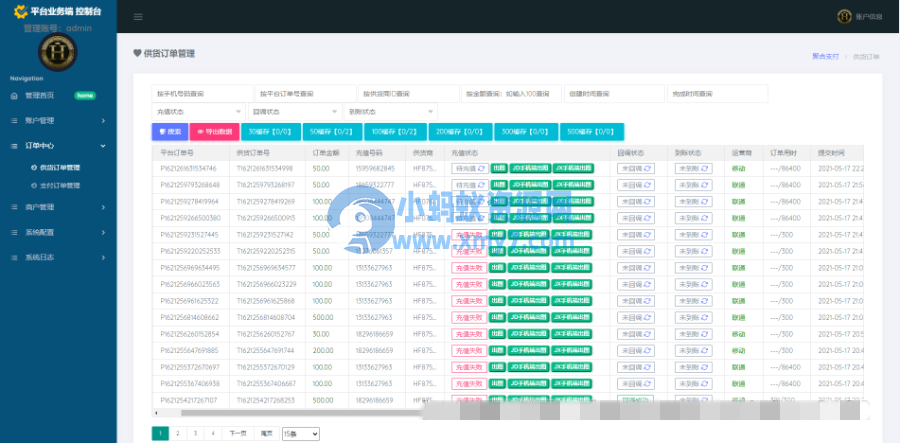
Task: Toggle the hamburger sidebar menu icon
Action: point(138,17)
